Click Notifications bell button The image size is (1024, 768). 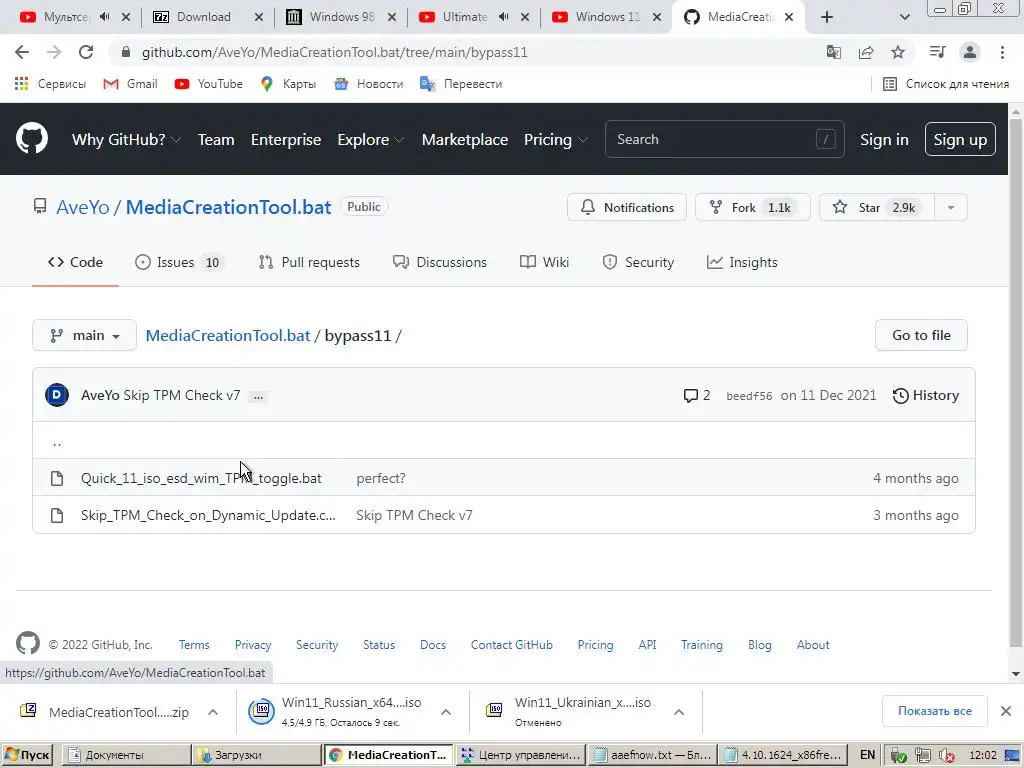(x=627, y=207)
